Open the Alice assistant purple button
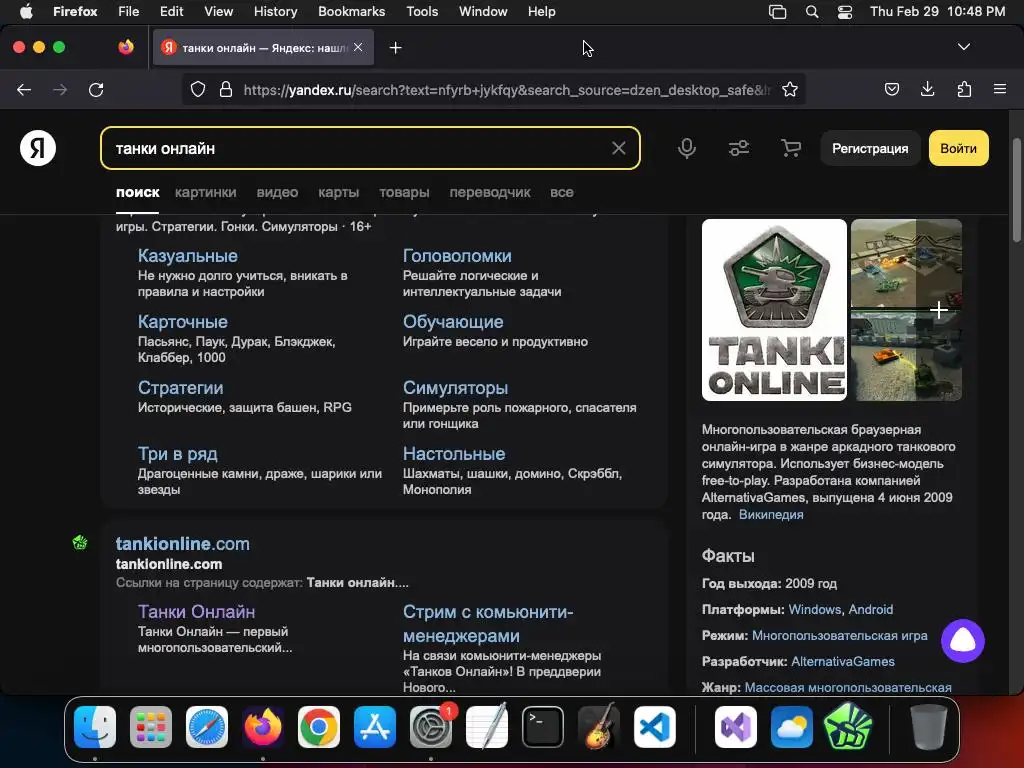The image size is (1024, 768). 963,641
